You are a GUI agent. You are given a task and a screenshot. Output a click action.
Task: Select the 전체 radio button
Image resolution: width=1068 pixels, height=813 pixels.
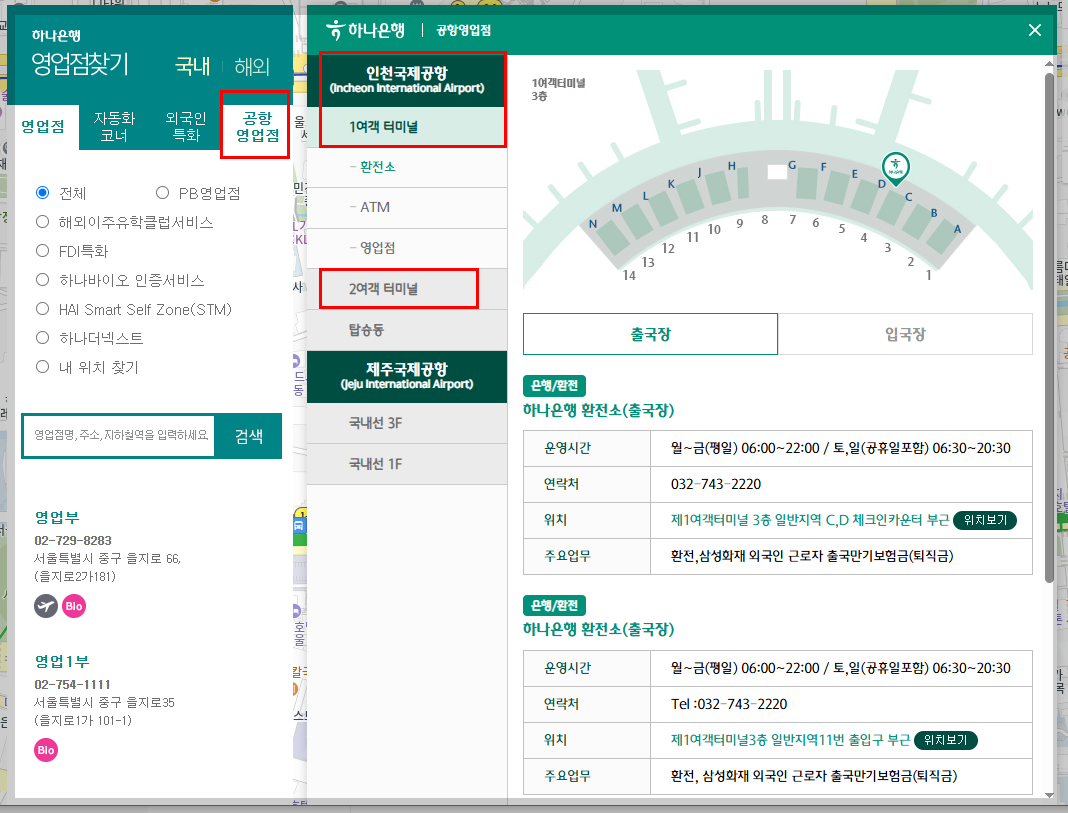43,193
